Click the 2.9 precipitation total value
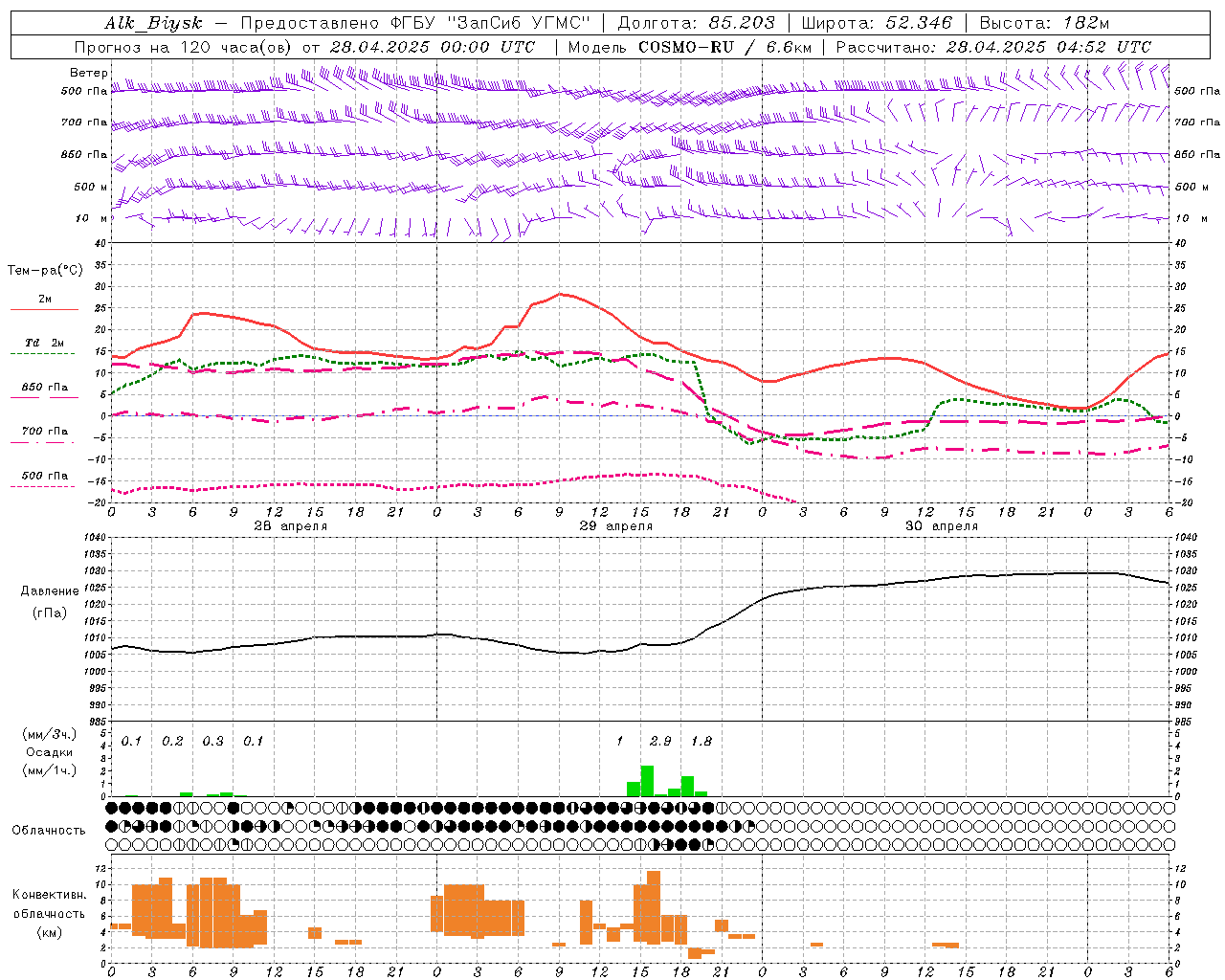The width and height of the screenshot is (1225, 980). pos(660,741)
